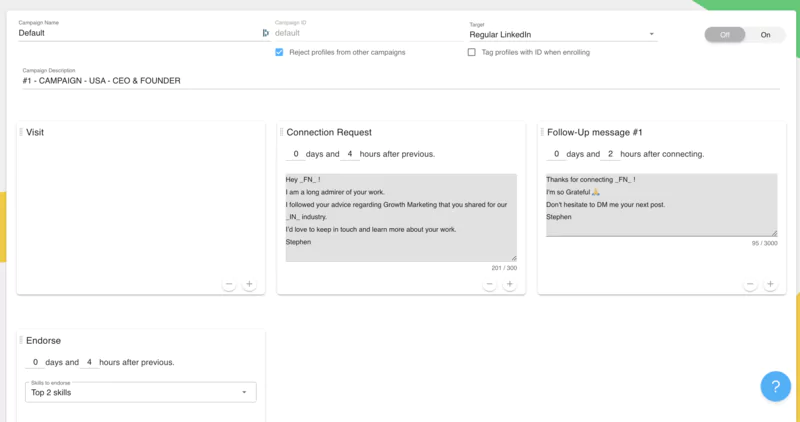Click the minus button on the Visit card
Viewport: 800px width, 422px height.
(229, 284)
